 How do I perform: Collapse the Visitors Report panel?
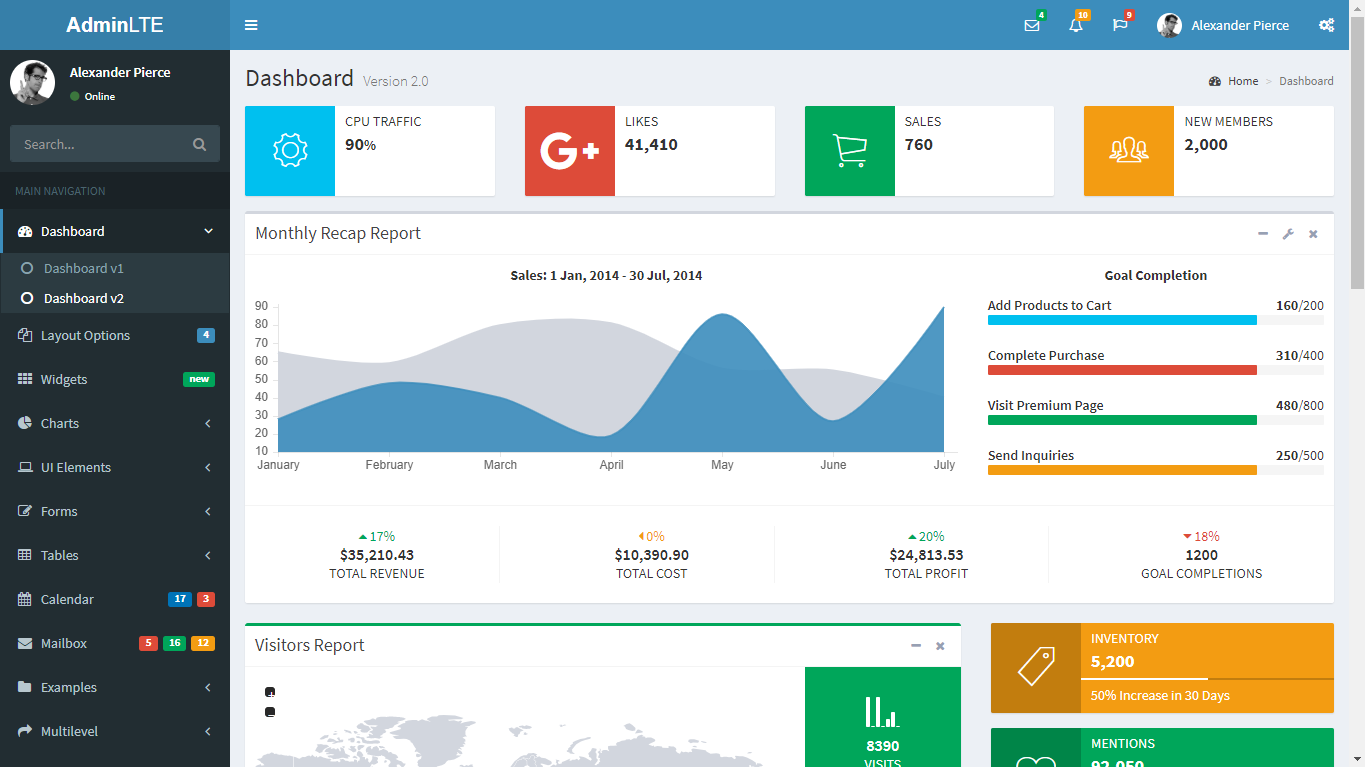click(916, 646)
